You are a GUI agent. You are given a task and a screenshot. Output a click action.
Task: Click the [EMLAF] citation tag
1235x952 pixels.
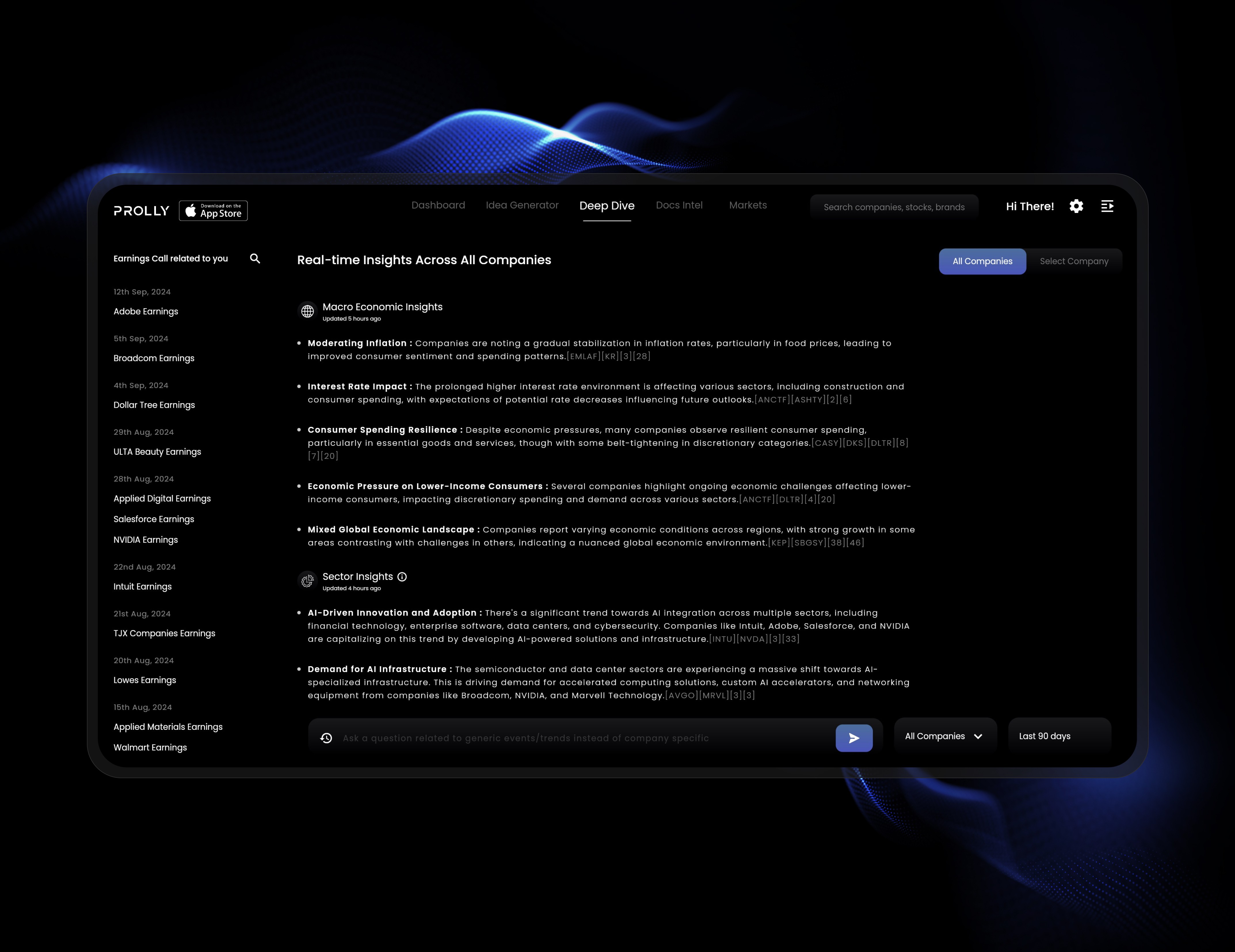pyautogui.click(x=584, y=356)
